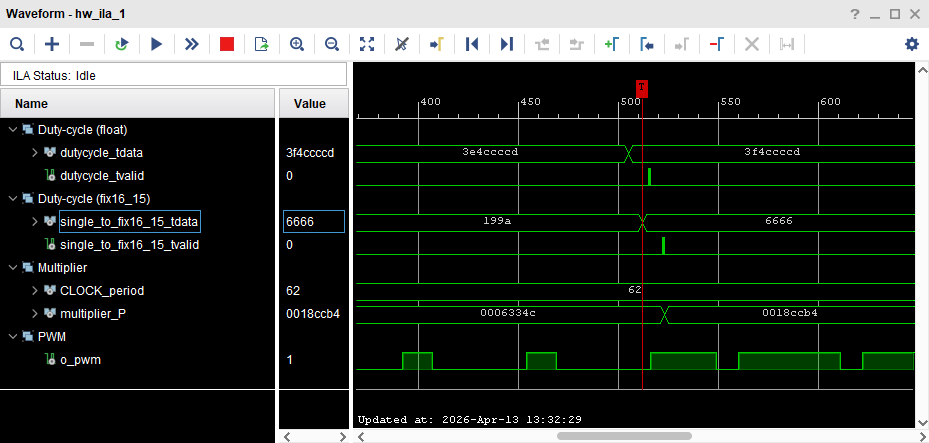Collapse the Duty-cycle (float) group
The height and width of the screenshot is (443, 929).
click(12, 130)
